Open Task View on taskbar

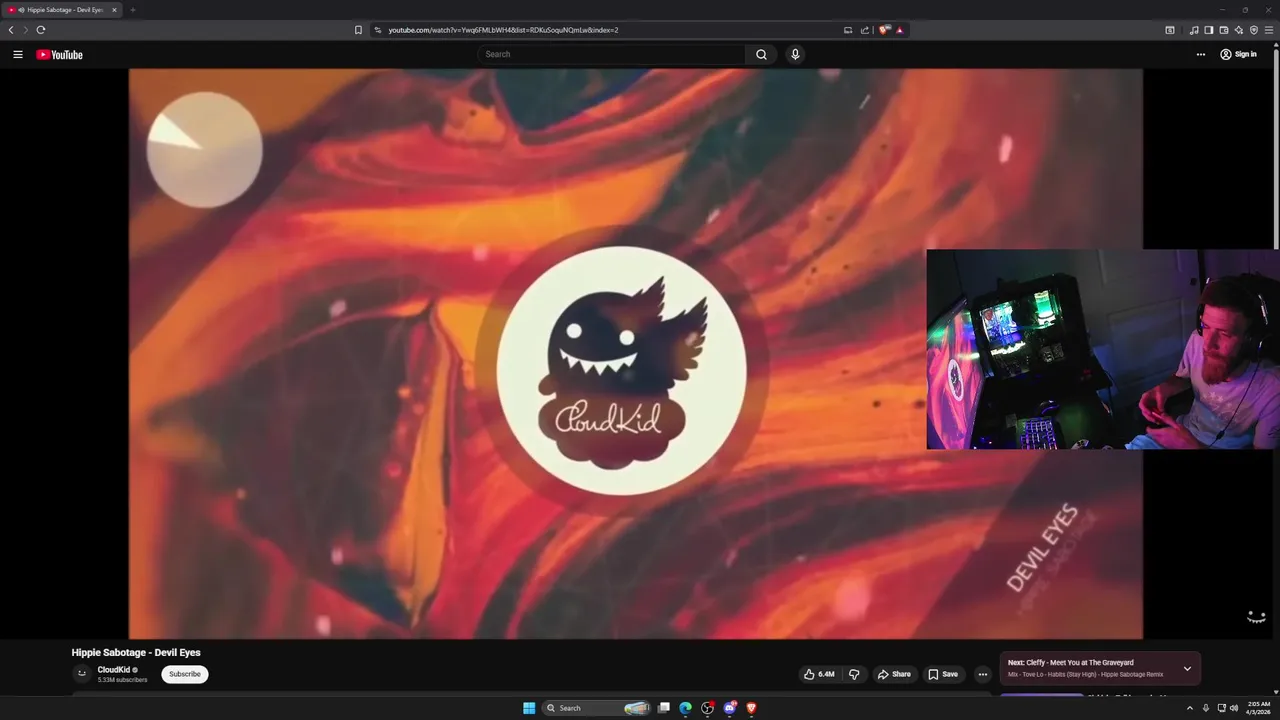[x=663, y=708]
